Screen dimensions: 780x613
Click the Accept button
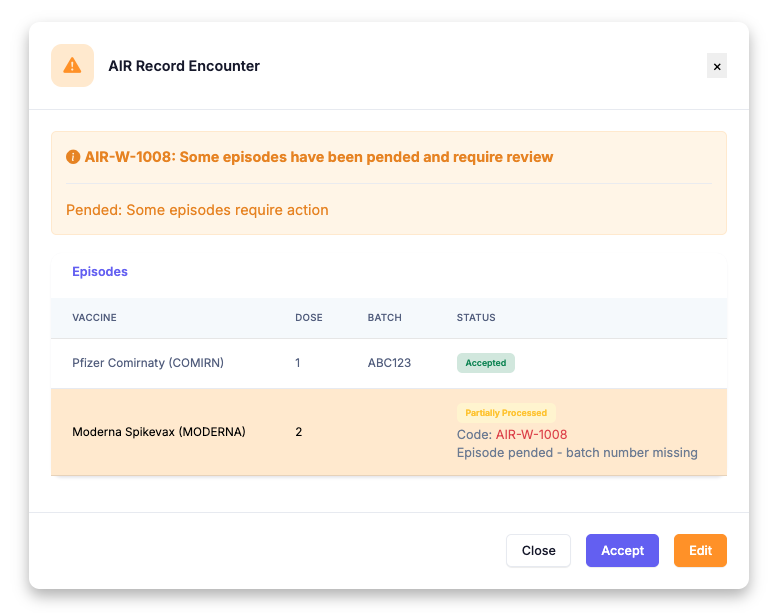pos(622,550)
